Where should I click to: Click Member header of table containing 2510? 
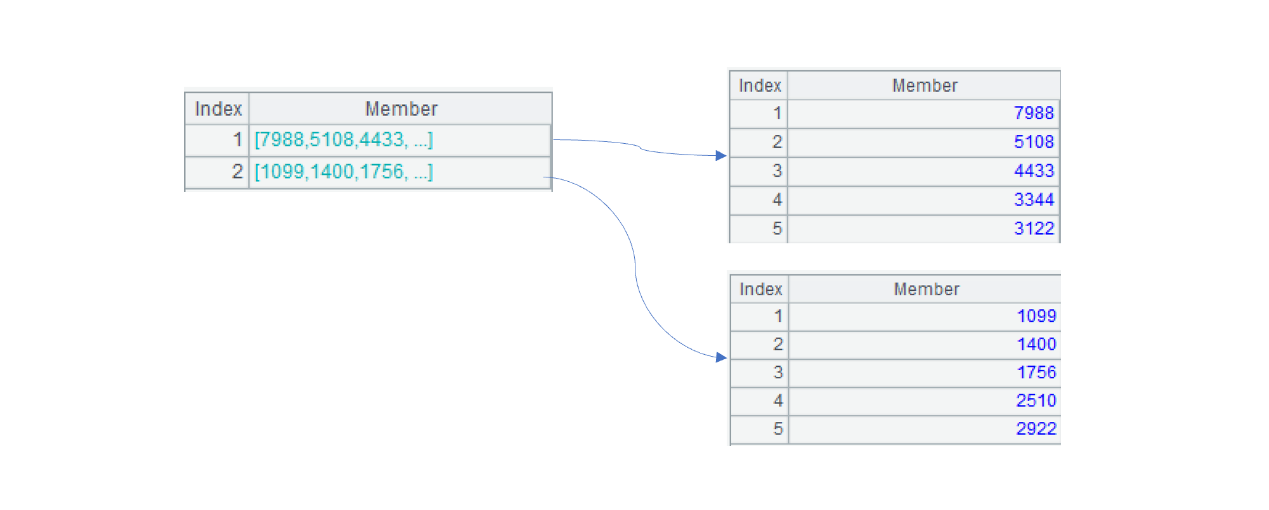click(926, 289)
